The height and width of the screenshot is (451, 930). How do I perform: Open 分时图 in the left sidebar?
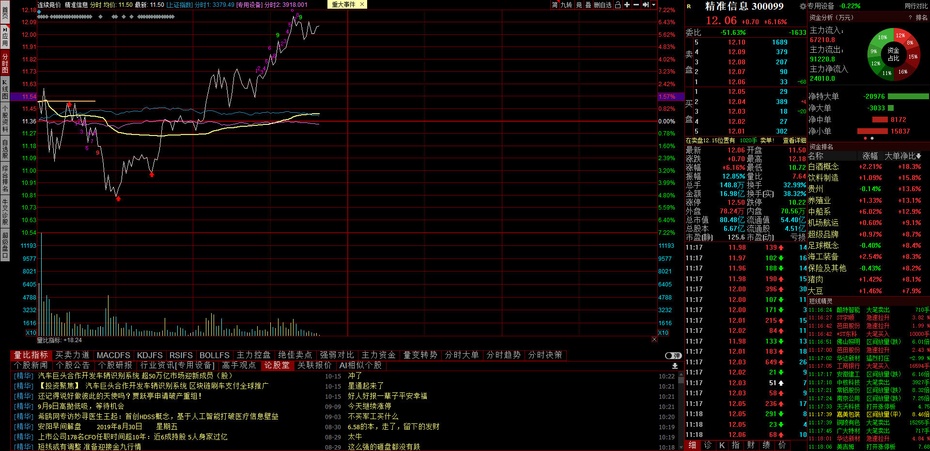click(5, 63)
